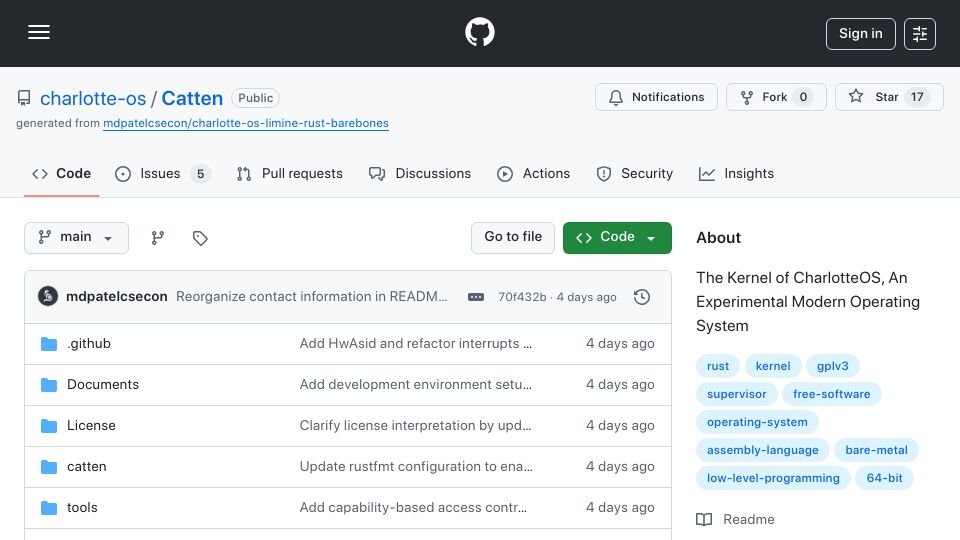This screenshot has width=960, height=540.
Task: Click the Public visibility label
Action: (x=255, y=98)
